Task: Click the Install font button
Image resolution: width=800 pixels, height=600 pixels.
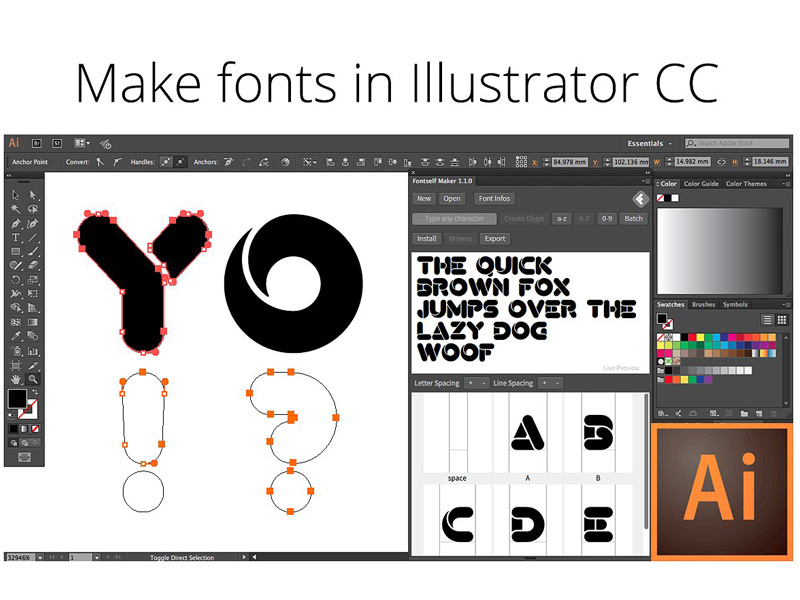Action: 427,238
